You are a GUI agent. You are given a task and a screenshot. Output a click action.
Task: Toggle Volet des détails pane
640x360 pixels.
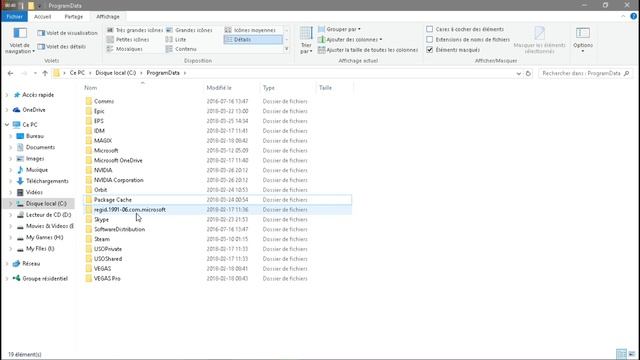click(x=62, y=47)
